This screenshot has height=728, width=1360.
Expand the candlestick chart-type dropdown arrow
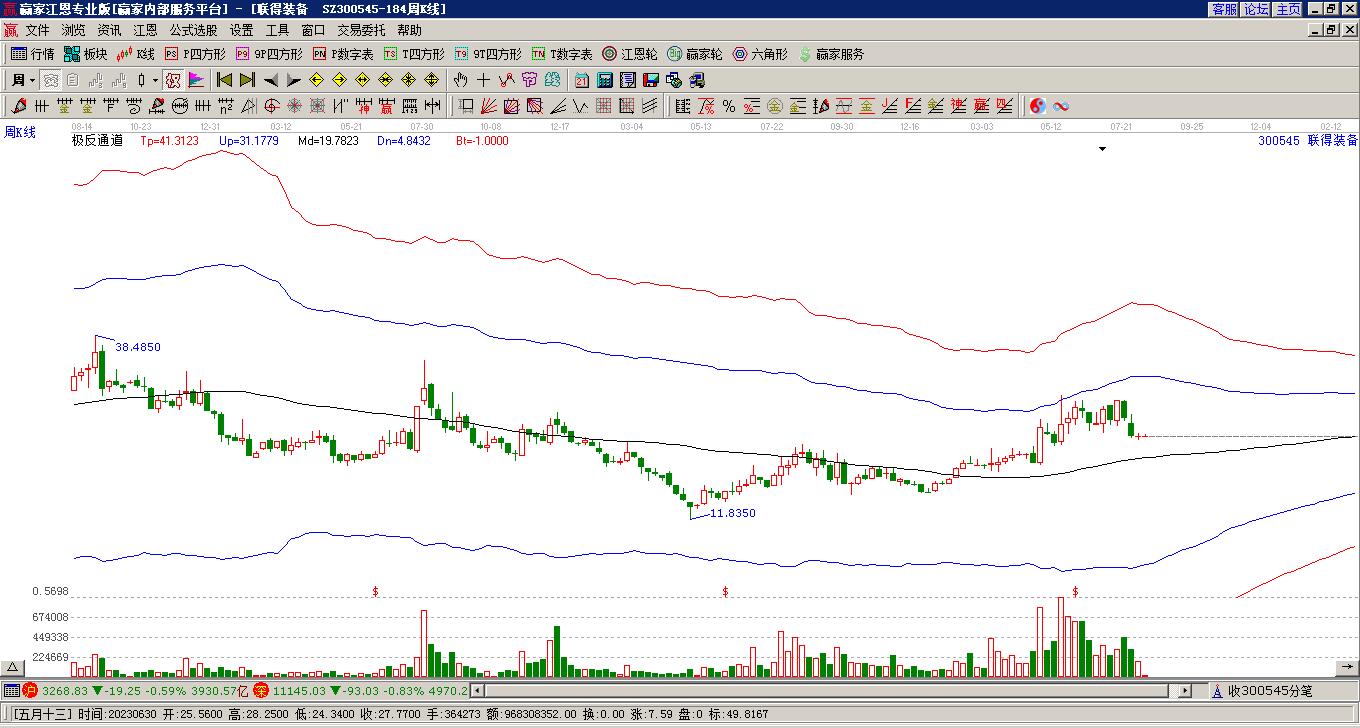(x=155, y=80)
